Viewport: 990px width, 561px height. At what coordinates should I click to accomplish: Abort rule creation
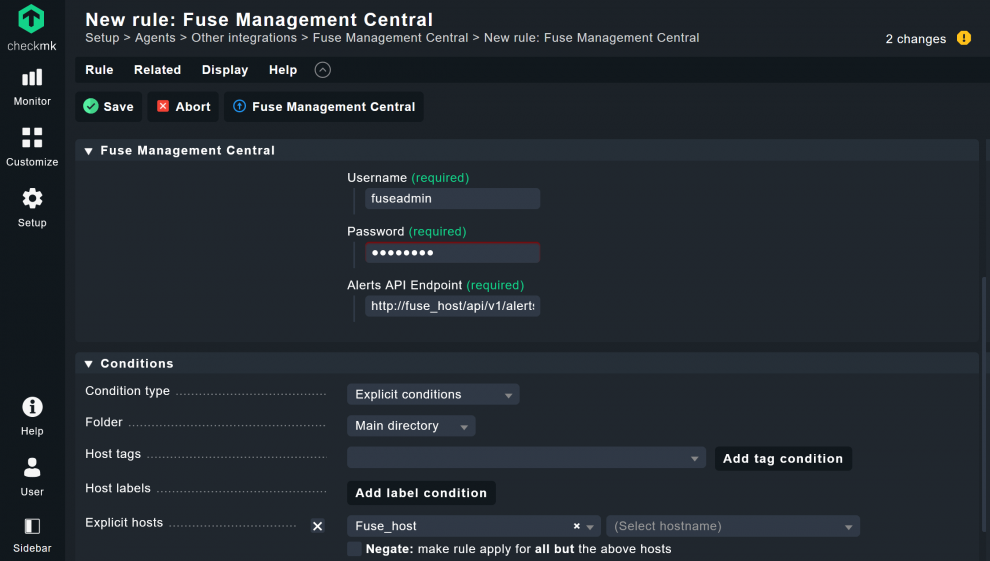click(x=183, y=107)
